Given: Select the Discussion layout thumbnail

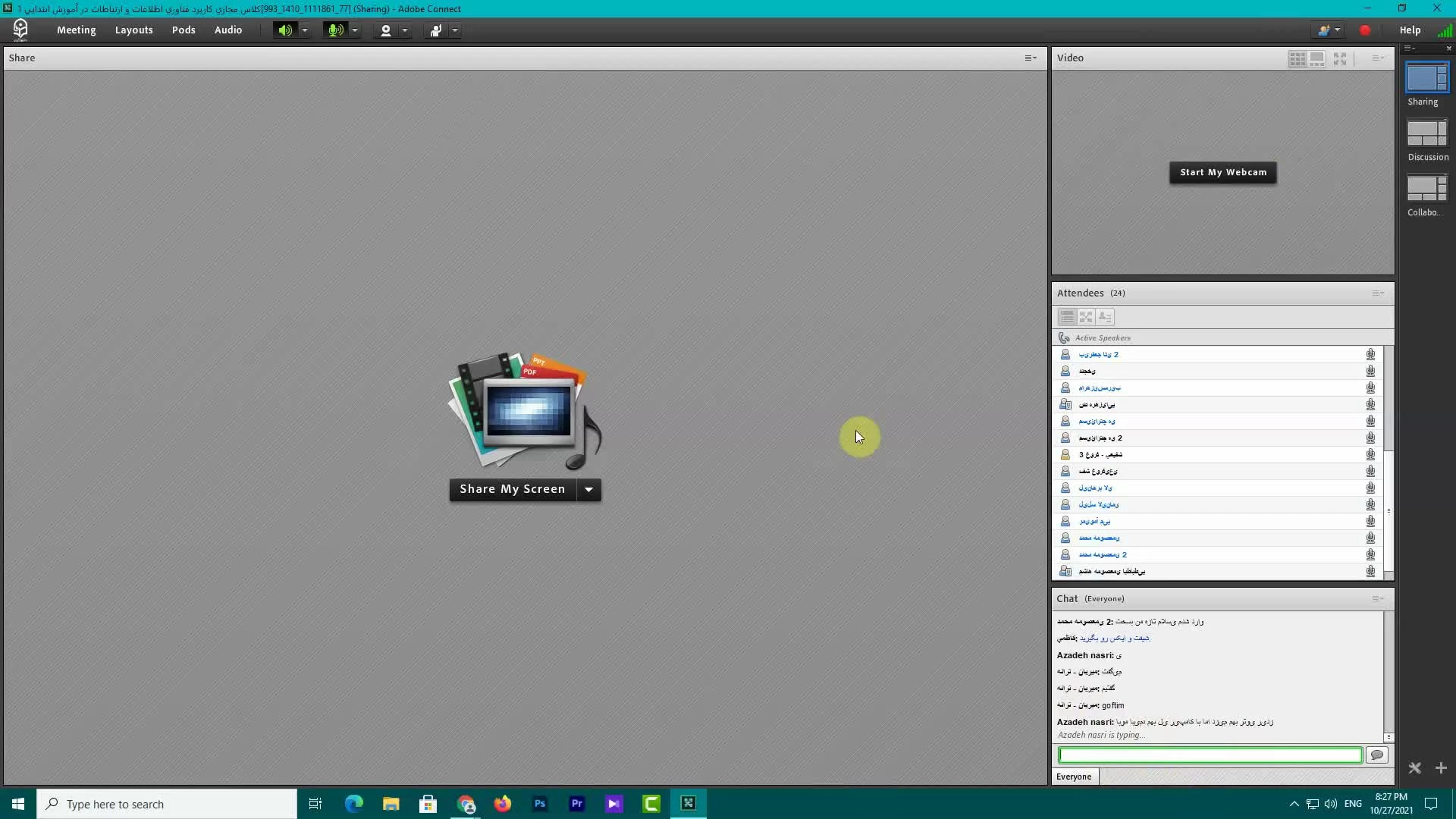Looking at the screenshot, I should coord(1427,133).
